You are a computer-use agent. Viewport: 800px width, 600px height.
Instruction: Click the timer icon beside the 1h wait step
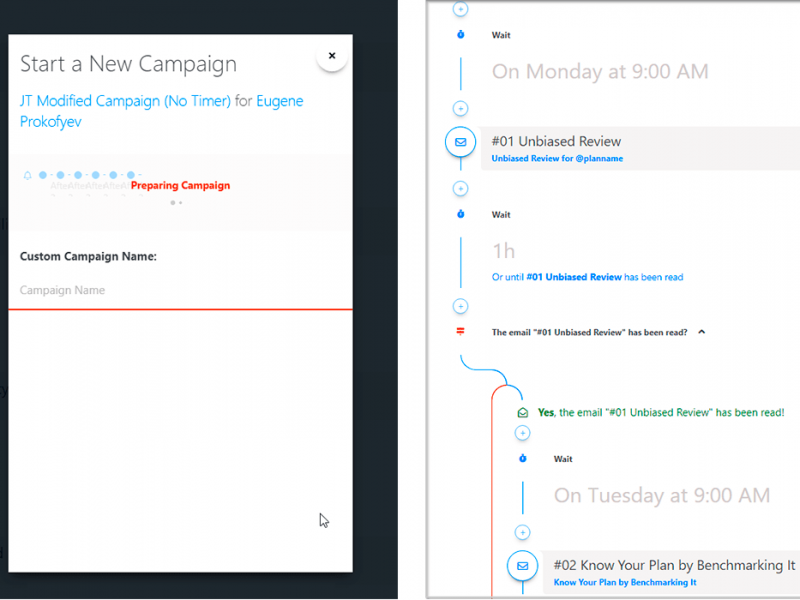pos(460,214)
